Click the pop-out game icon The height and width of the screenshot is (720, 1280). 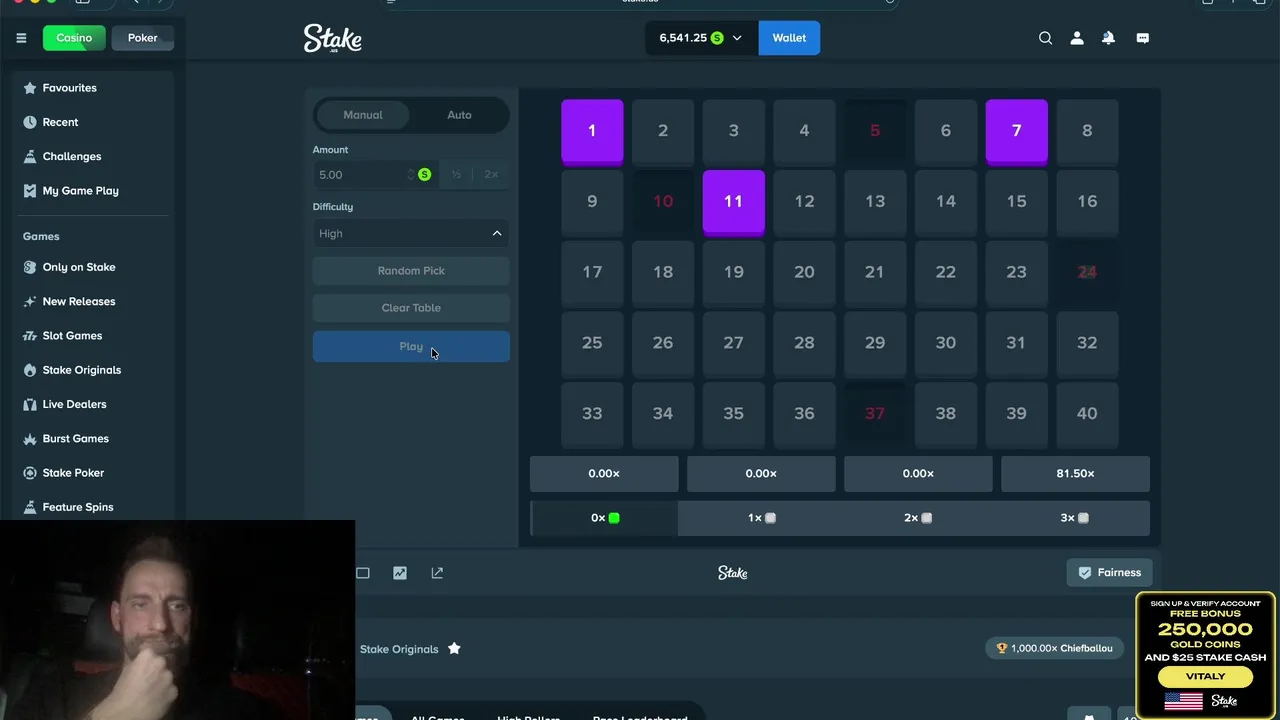(x=437, y=573)
